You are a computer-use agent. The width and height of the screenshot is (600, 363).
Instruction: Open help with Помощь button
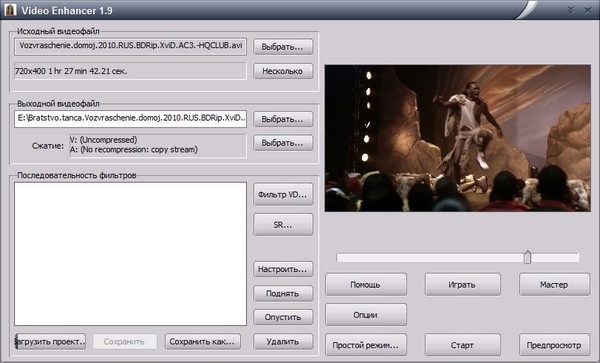click(x=366, y=285)
